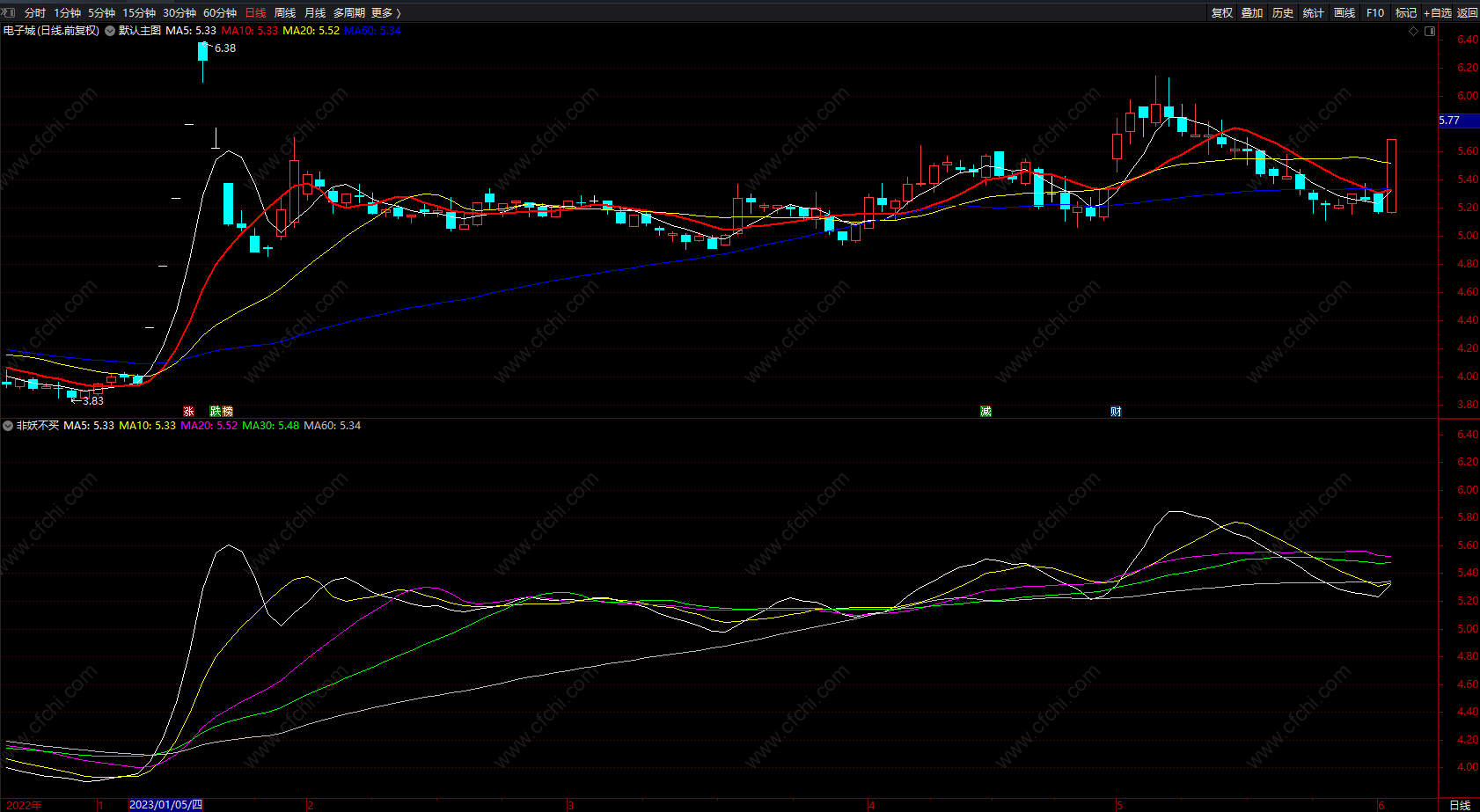Image resolution: width=1480 pixels, height=812 pixels.
Task: Click the diamond icon in main chart corner
Action: 1414,31
